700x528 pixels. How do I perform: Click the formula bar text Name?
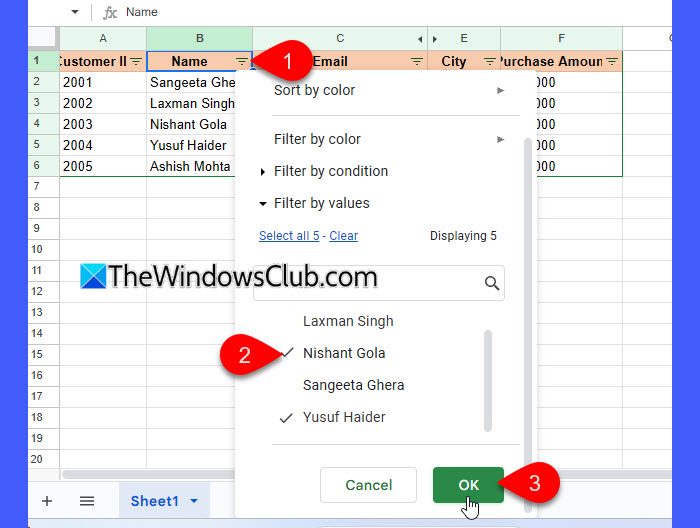click(x=142, y=12)
